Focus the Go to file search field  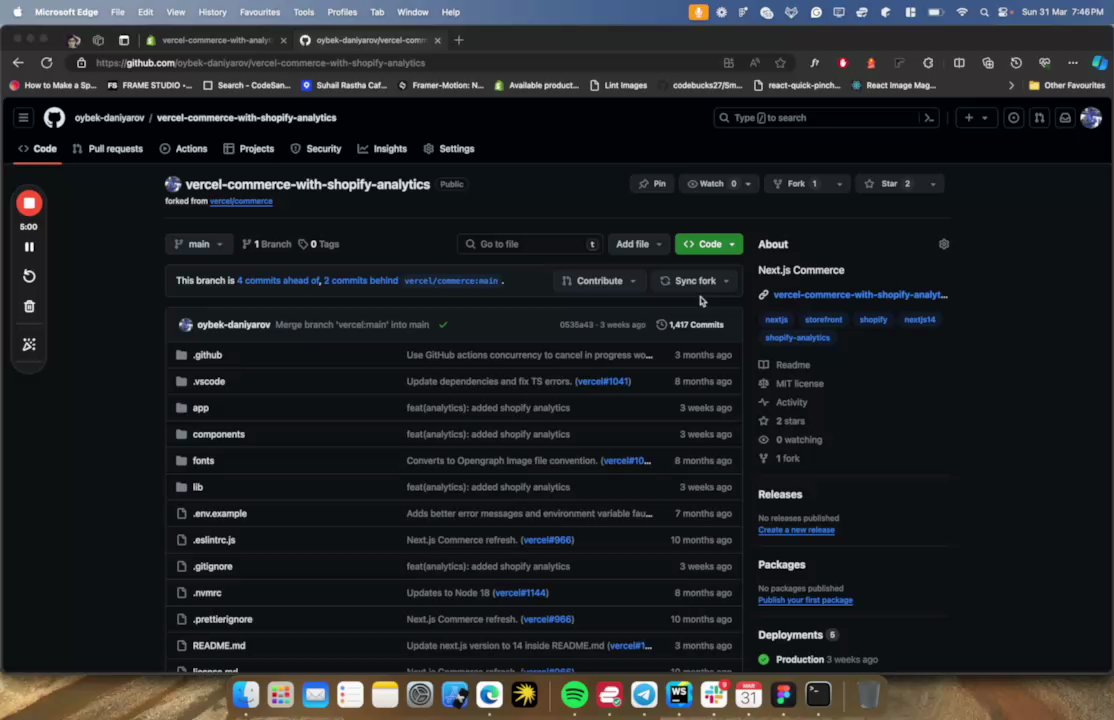pyautogui.click(x=530, y=244)
